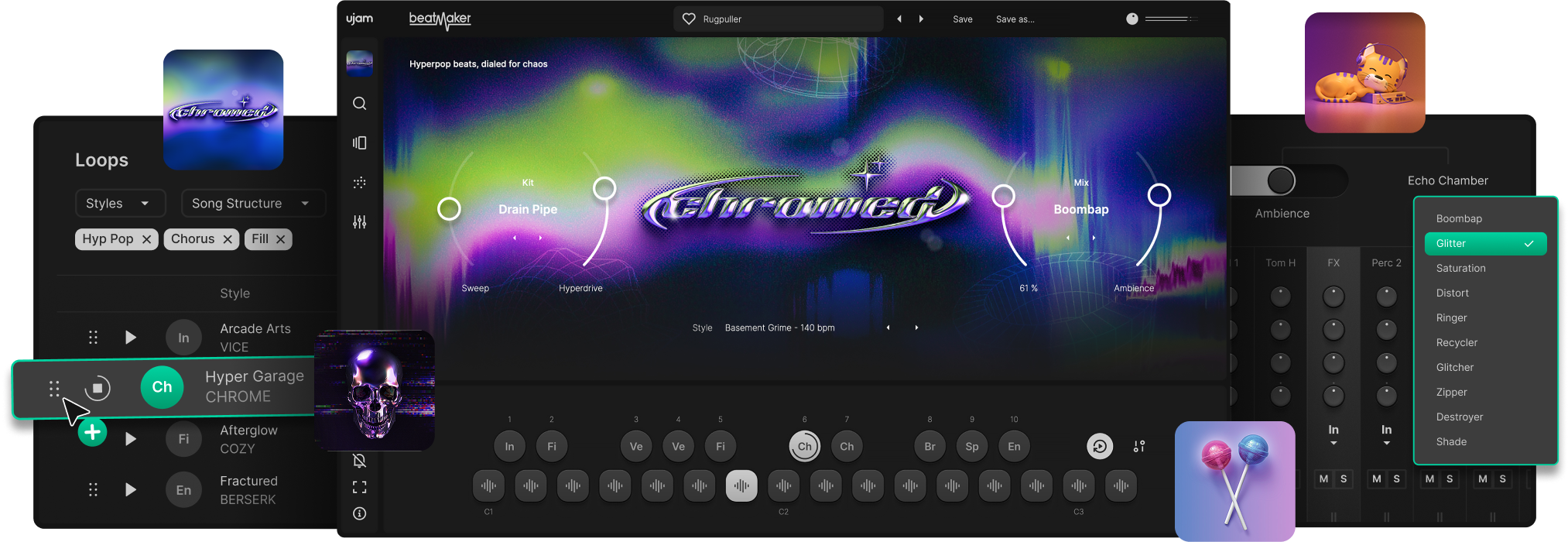
Task: Open the Drain Pipe kit selector
Action: tap(528, 209)
